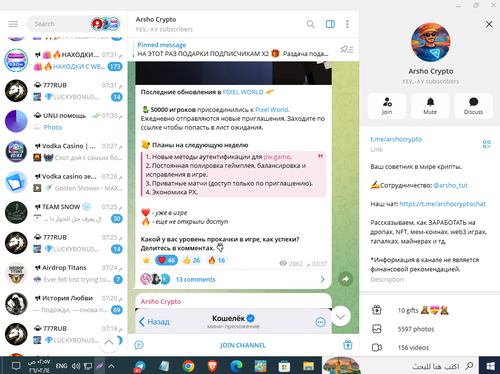Open the Vodka Casino | ... chat at 07:27
500x374 pixels.
point(63,152)
